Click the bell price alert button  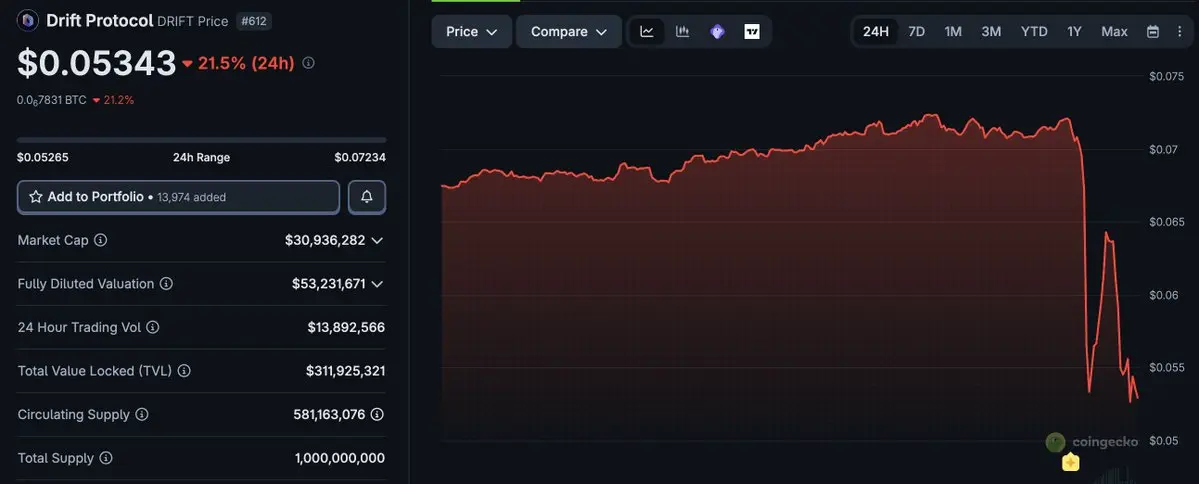point(367,197)
